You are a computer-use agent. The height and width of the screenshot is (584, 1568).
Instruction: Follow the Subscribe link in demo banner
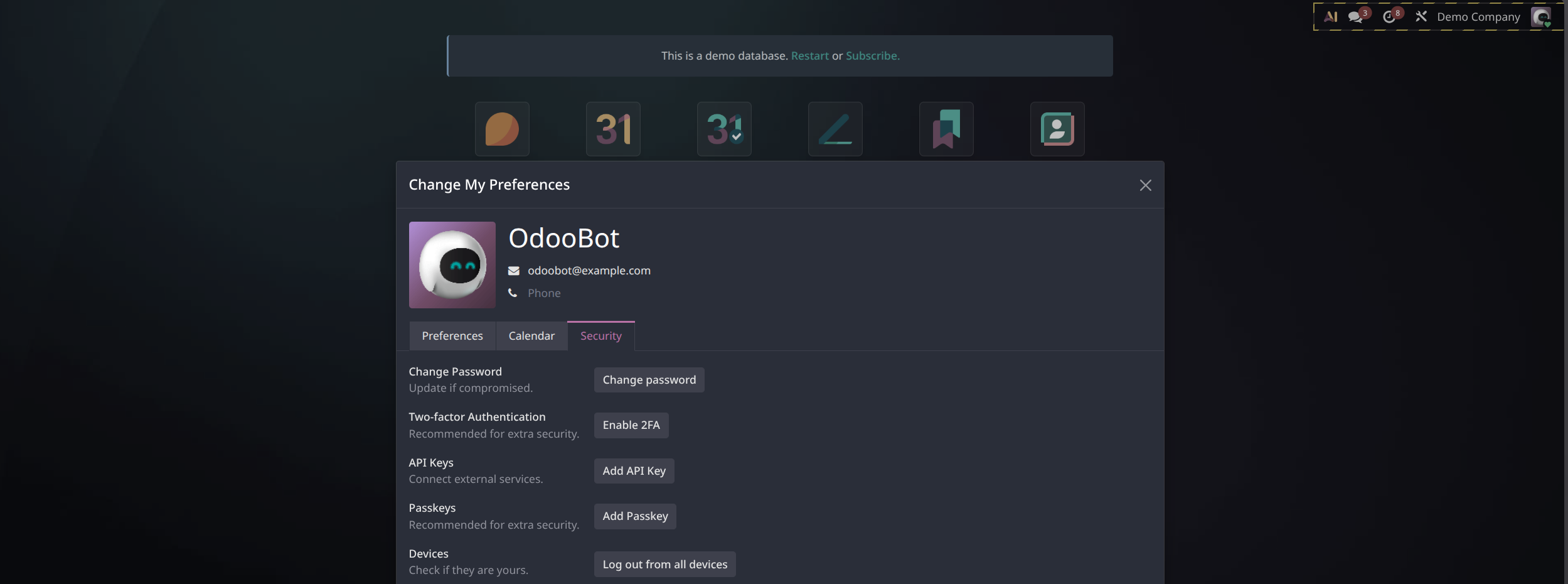[873, 56]
